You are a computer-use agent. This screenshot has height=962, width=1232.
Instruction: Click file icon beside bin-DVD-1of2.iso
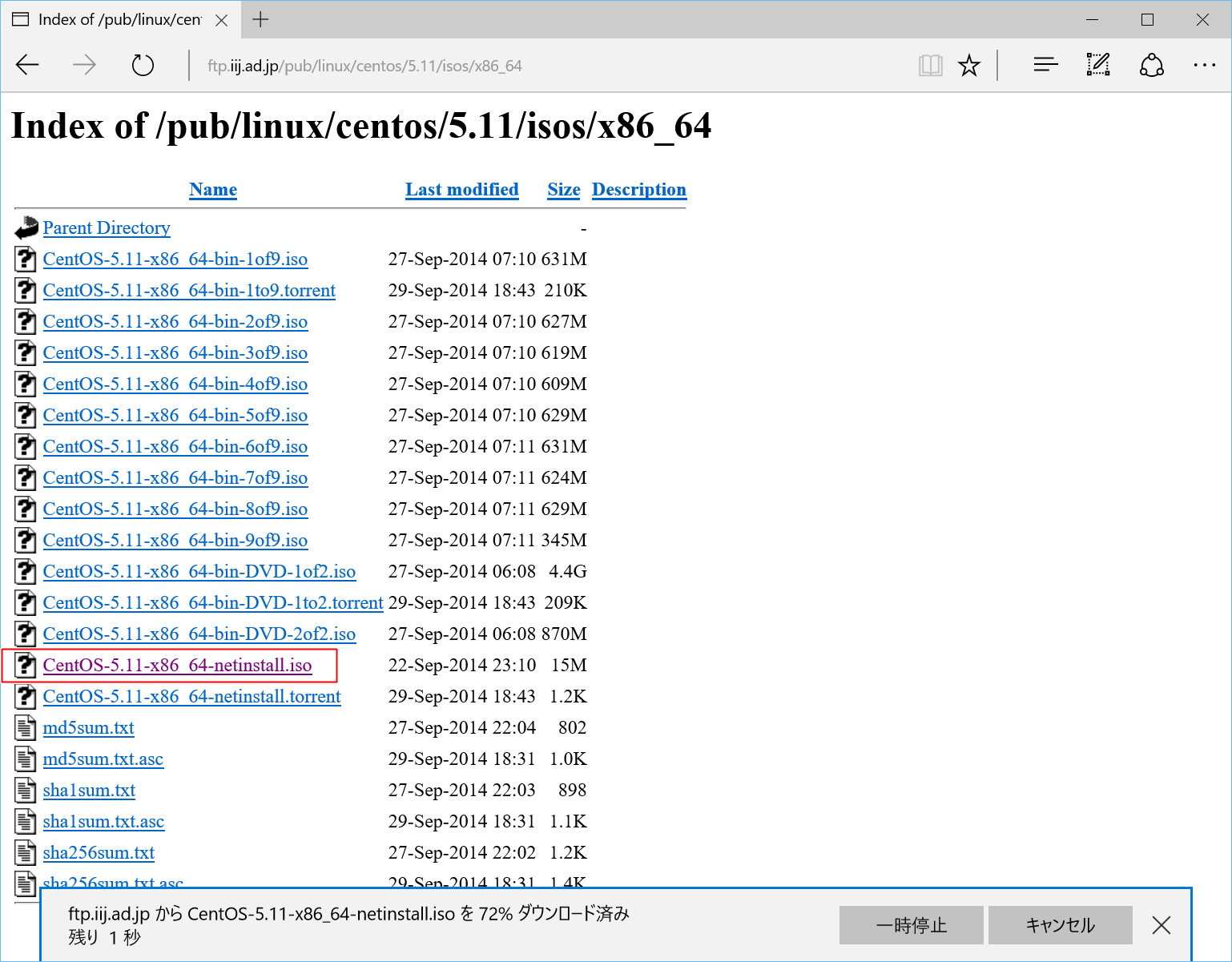(x=26, y=572)
